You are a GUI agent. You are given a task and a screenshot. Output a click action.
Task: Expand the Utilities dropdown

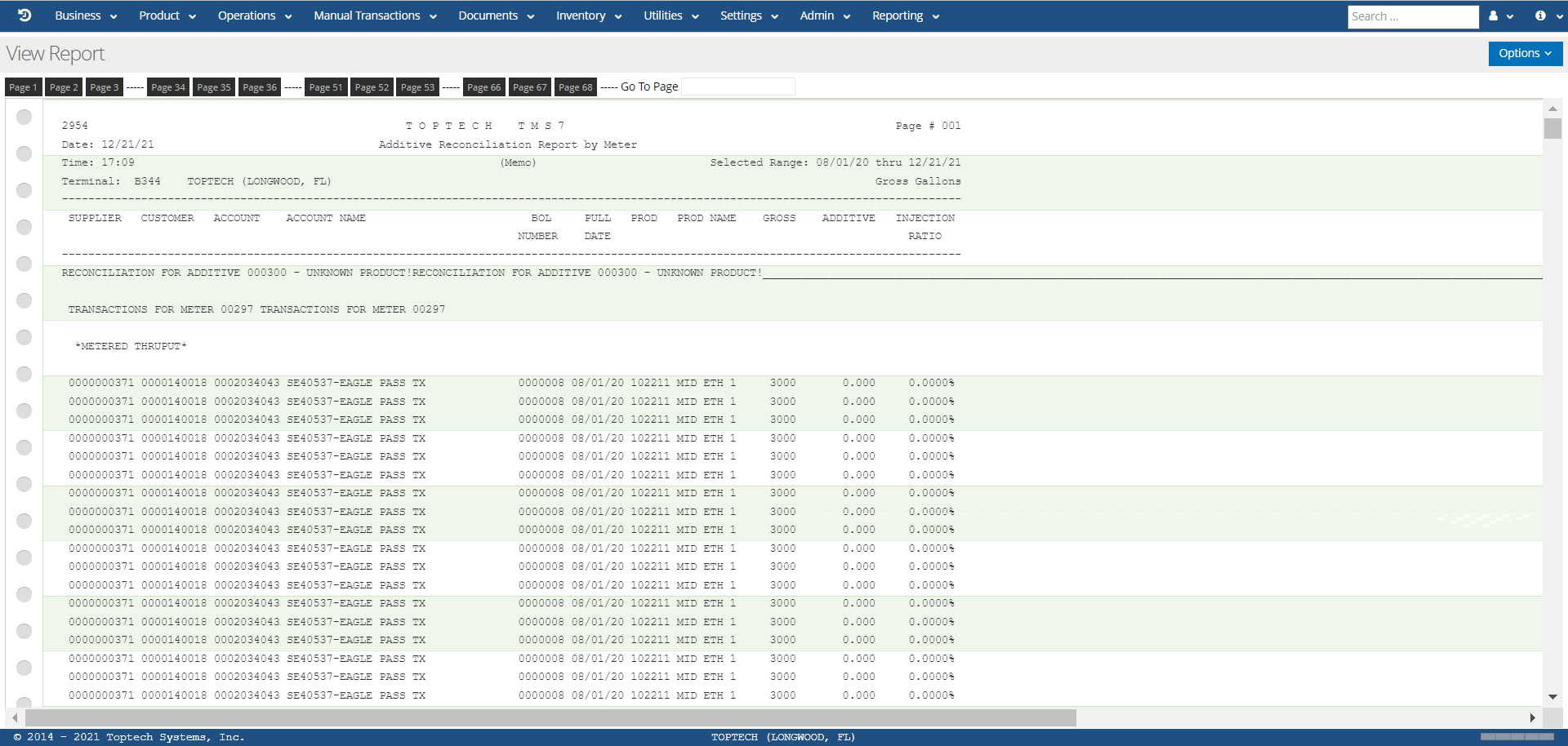671,16
